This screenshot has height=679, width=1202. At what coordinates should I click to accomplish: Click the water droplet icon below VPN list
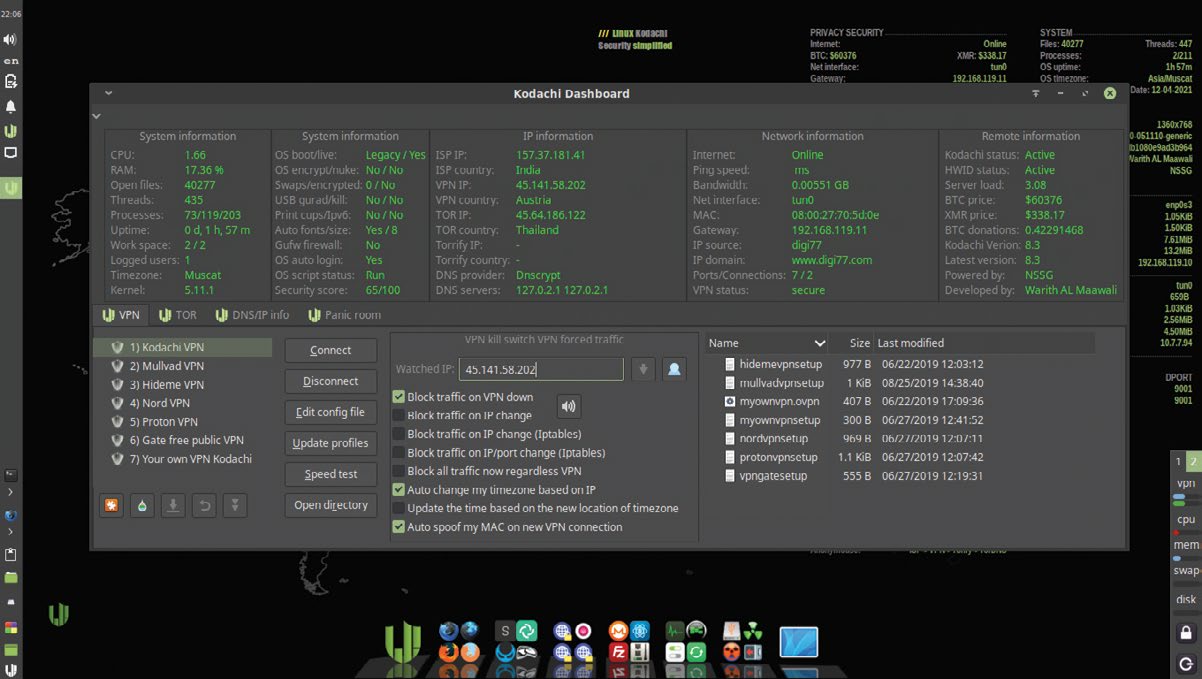[142, 506]
